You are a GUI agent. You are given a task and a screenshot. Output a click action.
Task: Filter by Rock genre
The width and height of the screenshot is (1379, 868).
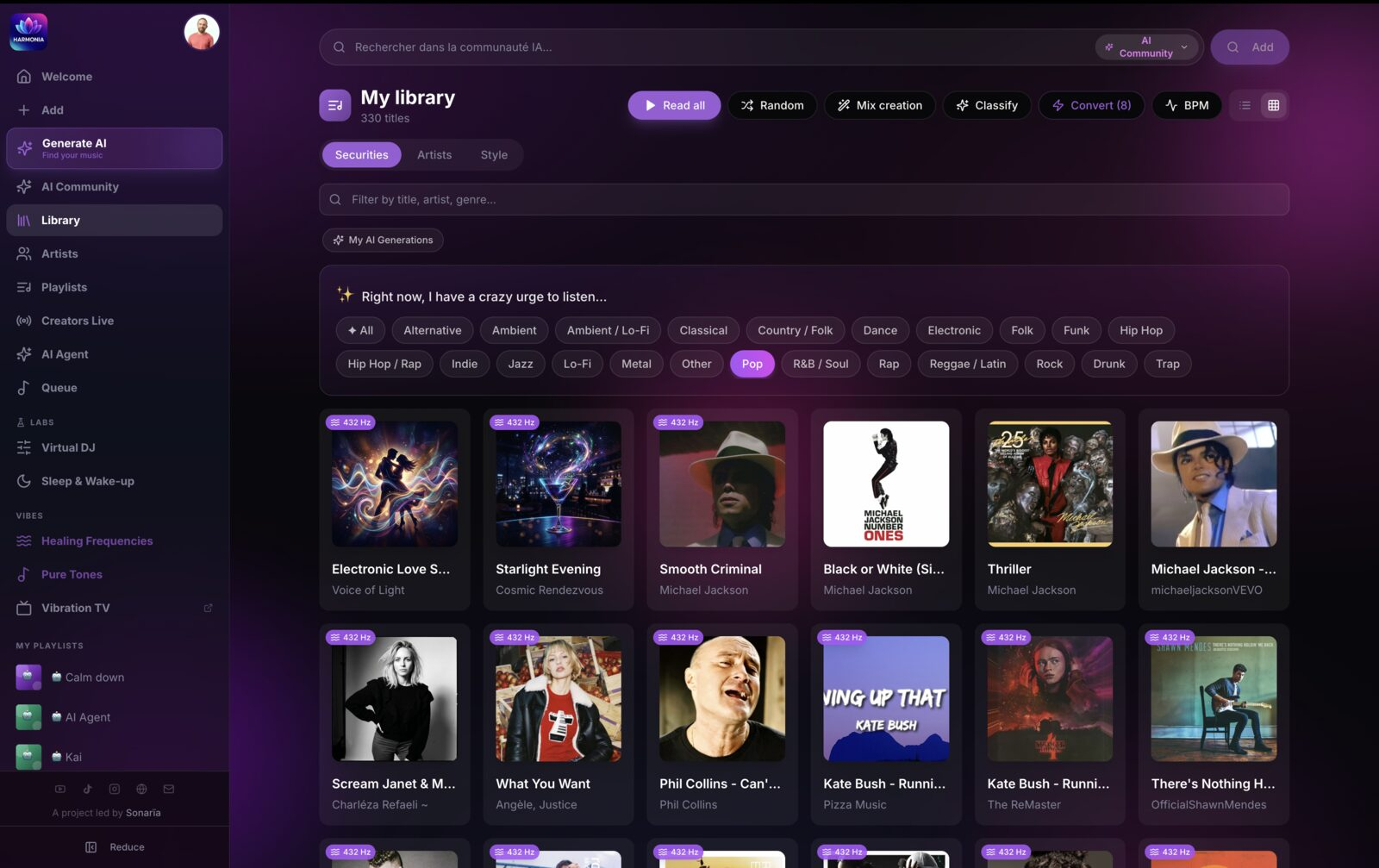click(1049, 365)
